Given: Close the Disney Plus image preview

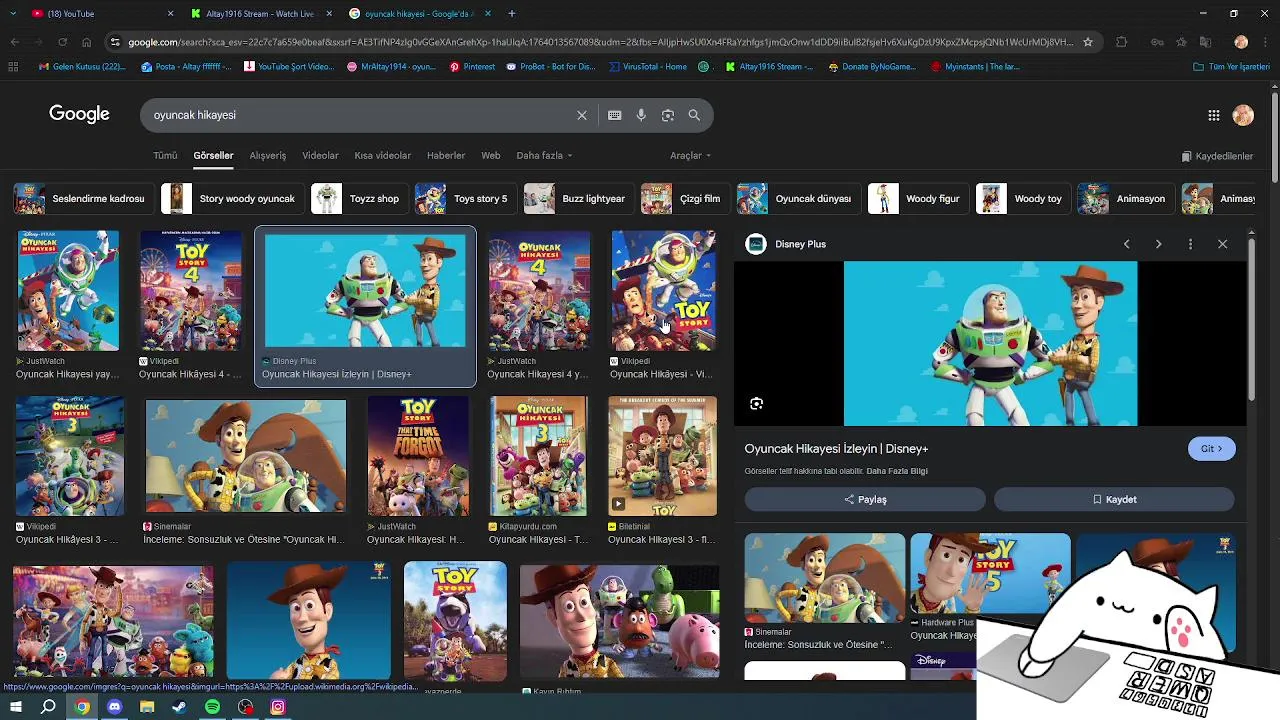Looking at the screenshot, I should [x=1222, y=244].
